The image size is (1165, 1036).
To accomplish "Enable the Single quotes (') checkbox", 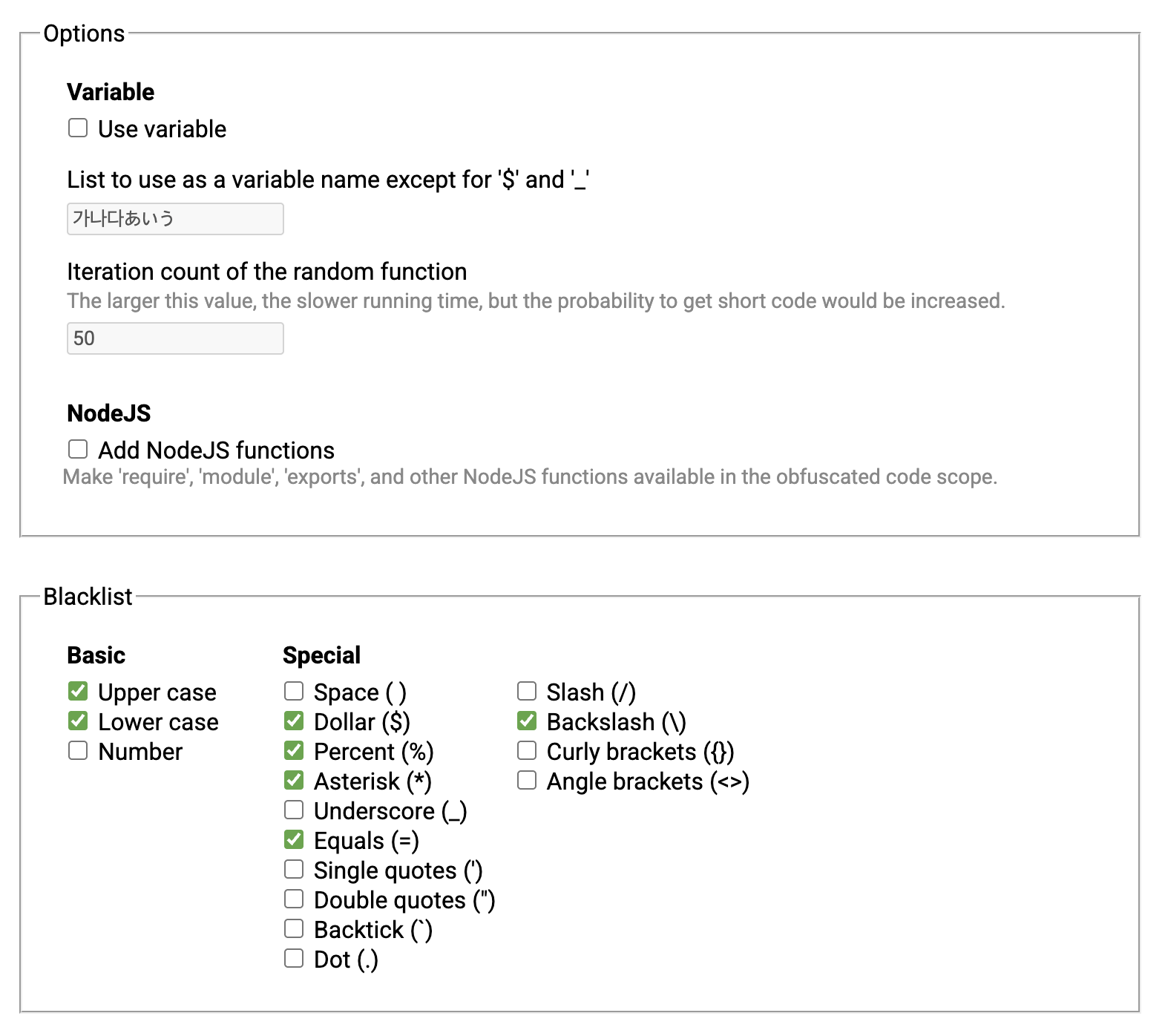I will point(294,869).
